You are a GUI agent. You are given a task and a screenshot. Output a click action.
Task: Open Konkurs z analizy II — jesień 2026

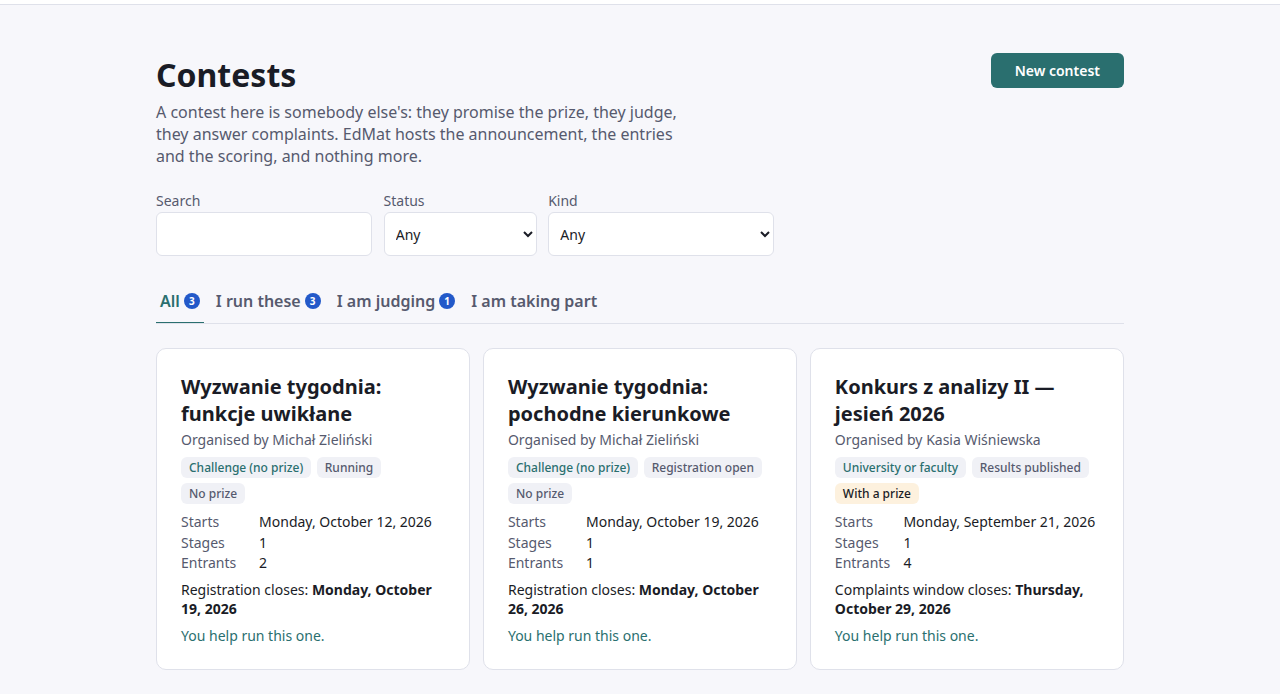pos(944,400)
